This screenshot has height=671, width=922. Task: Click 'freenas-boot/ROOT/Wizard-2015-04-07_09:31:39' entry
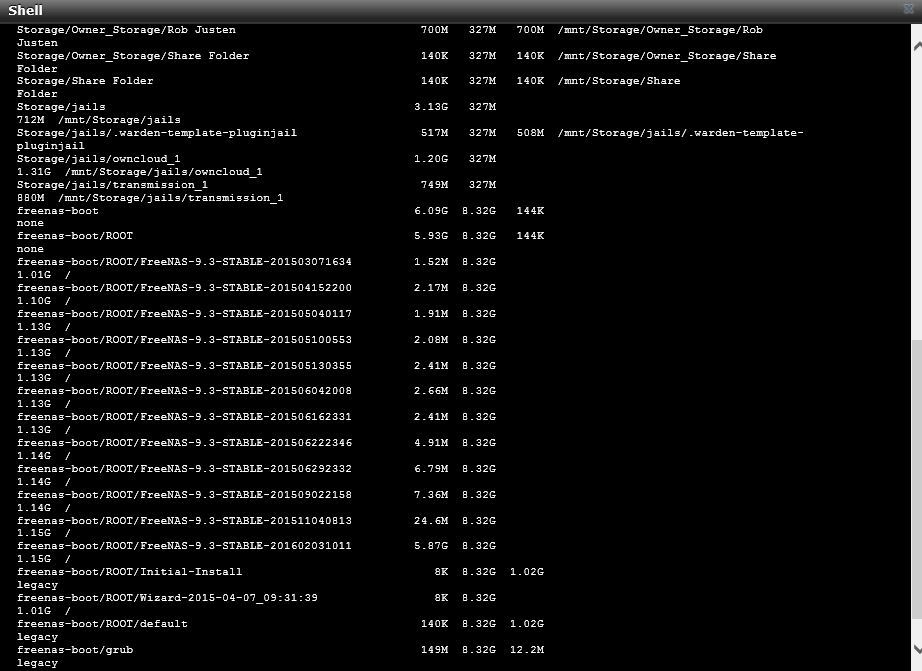coord(167,597)
